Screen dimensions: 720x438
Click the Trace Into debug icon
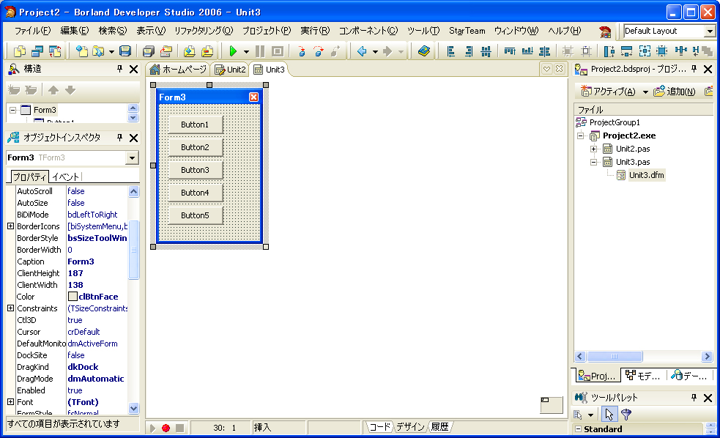pos(301,51)
